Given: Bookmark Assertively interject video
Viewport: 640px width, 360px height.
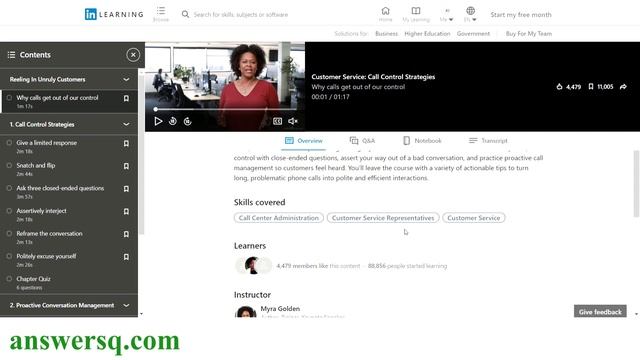Looking at the screenshot, I should coord(127,211).
